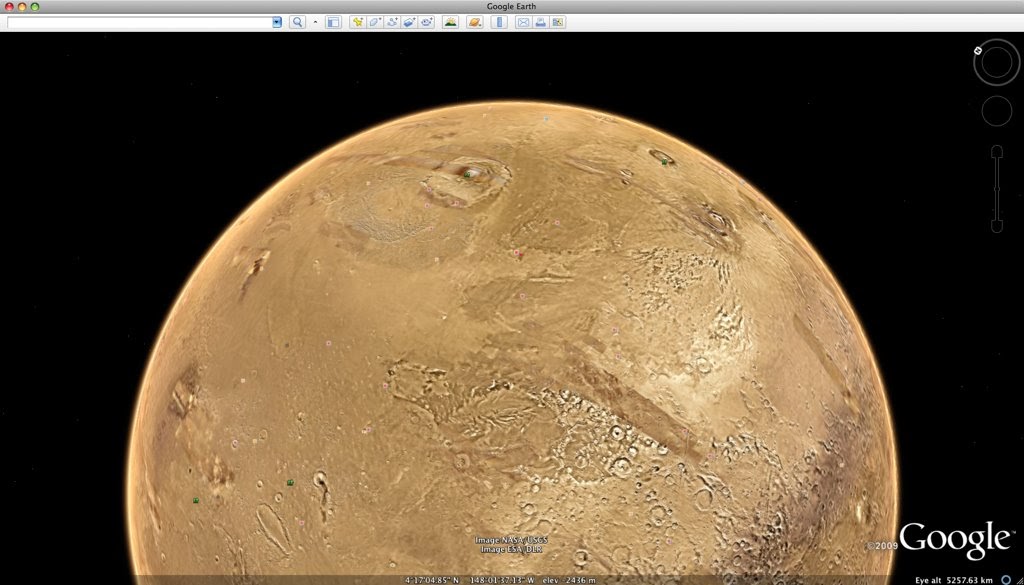This screenshot has width=1024, height=585.
Task: Open View in Google Maps
Action: [x=558, y=21]
